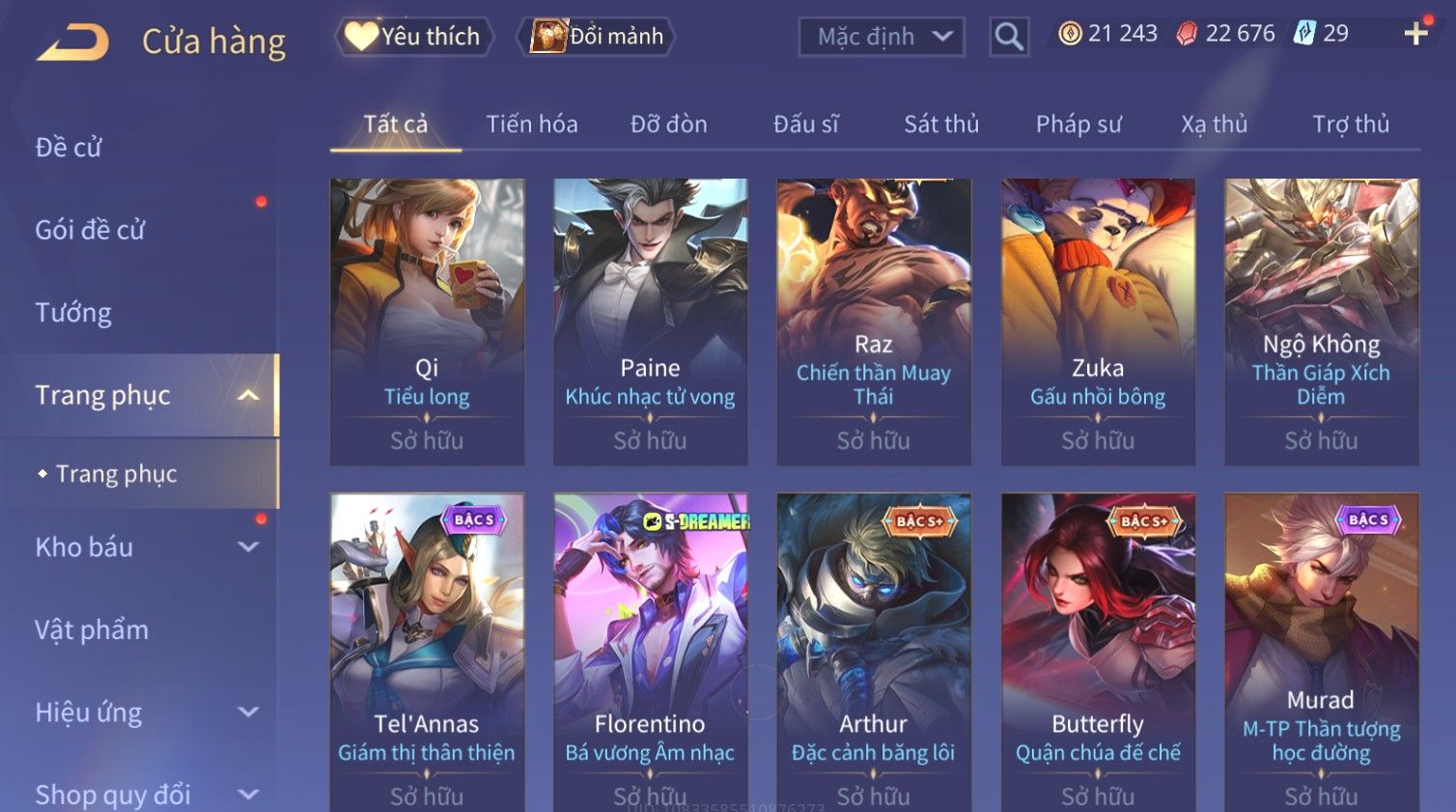Switch to the Pháp sư tab
1456x812 pixels.
coord(1078,124)
